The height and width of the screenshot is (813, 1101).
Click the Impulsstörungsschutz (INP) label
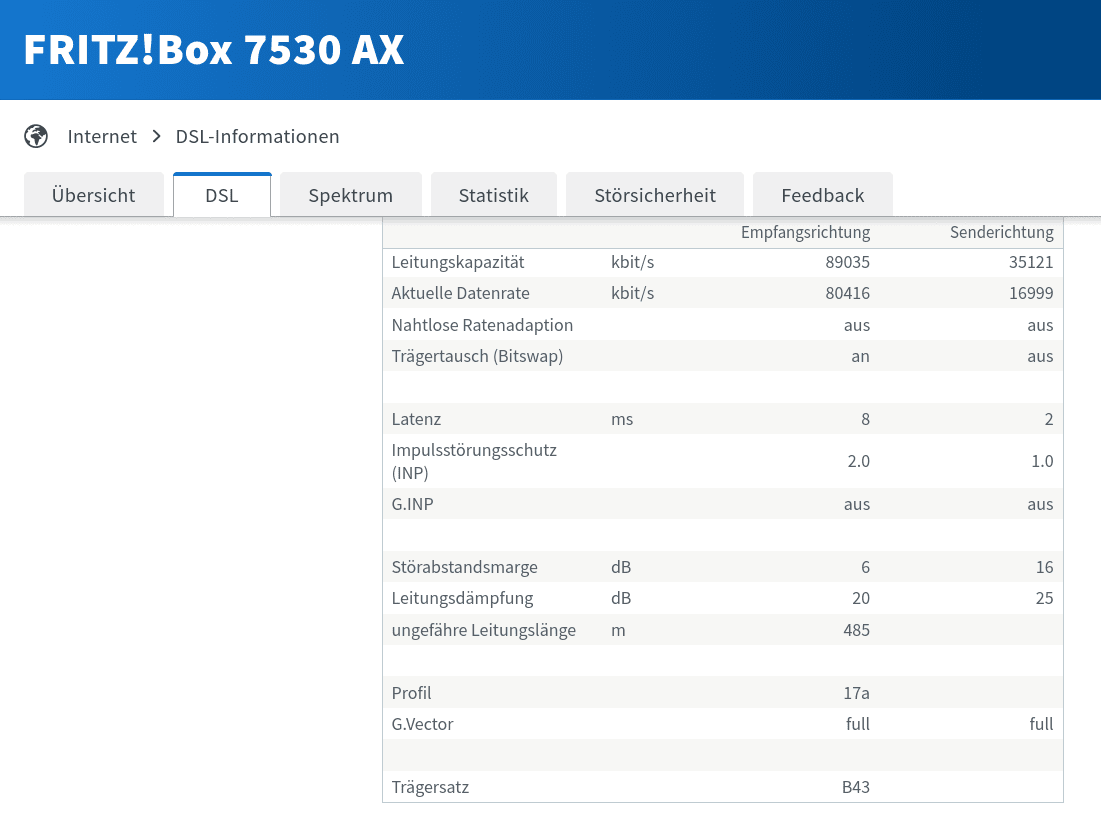(x=474, y=461)
